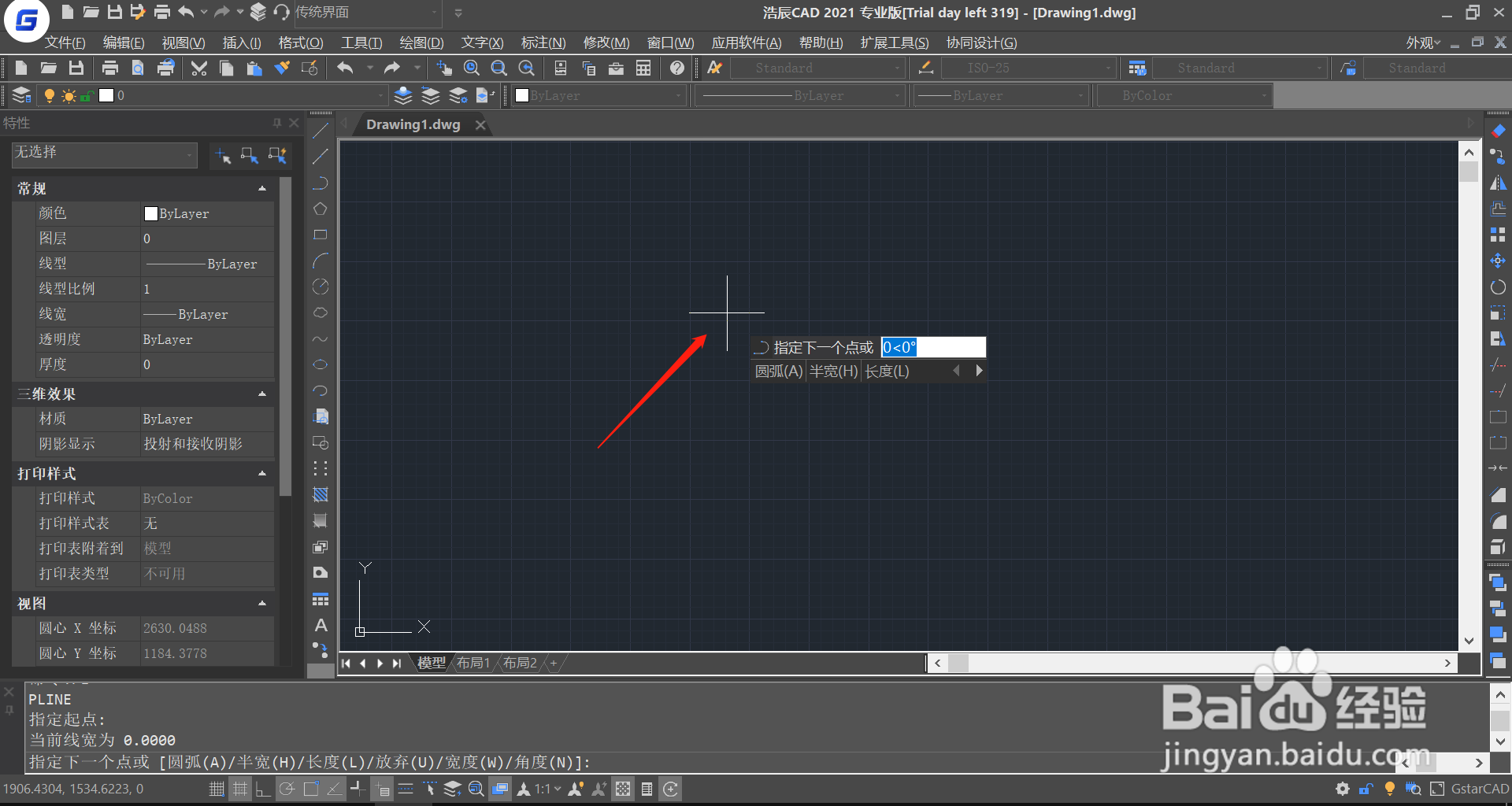The image size is (1512, 806).
Task: Select the Arc draw tool
Action: [x=321, y=261]
